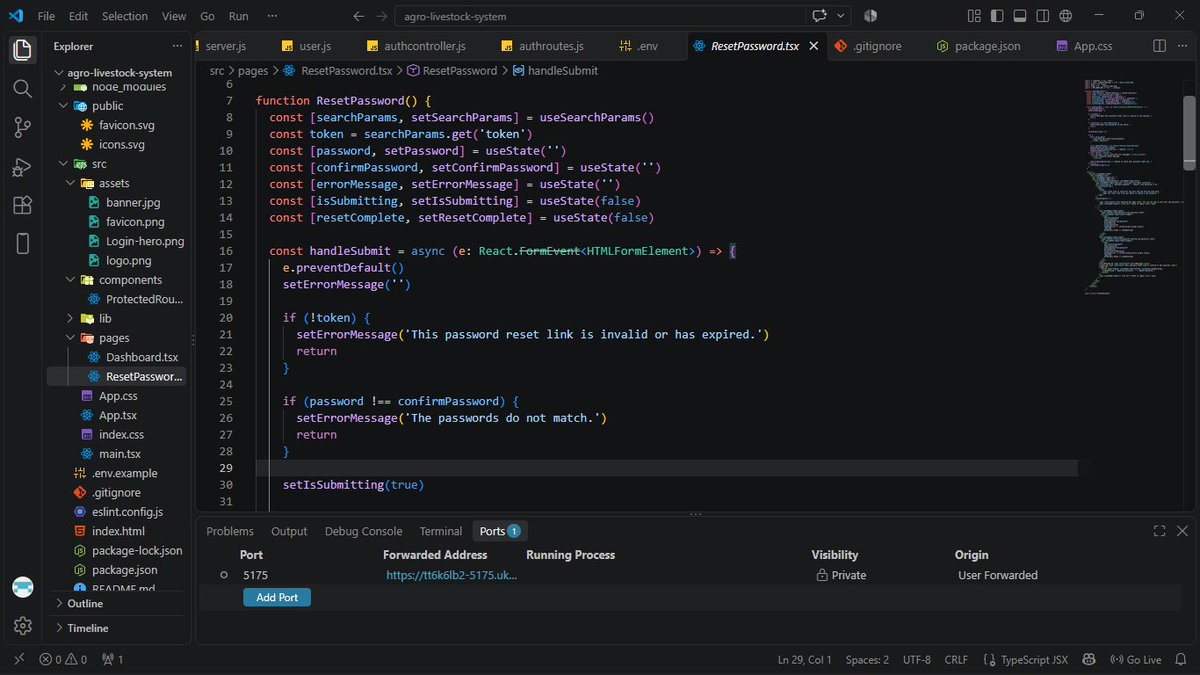Open the dropdown arrow beside Copilot chat
Image resolution: width=1200 pixels, height=675 pixels.
[841, 16]
